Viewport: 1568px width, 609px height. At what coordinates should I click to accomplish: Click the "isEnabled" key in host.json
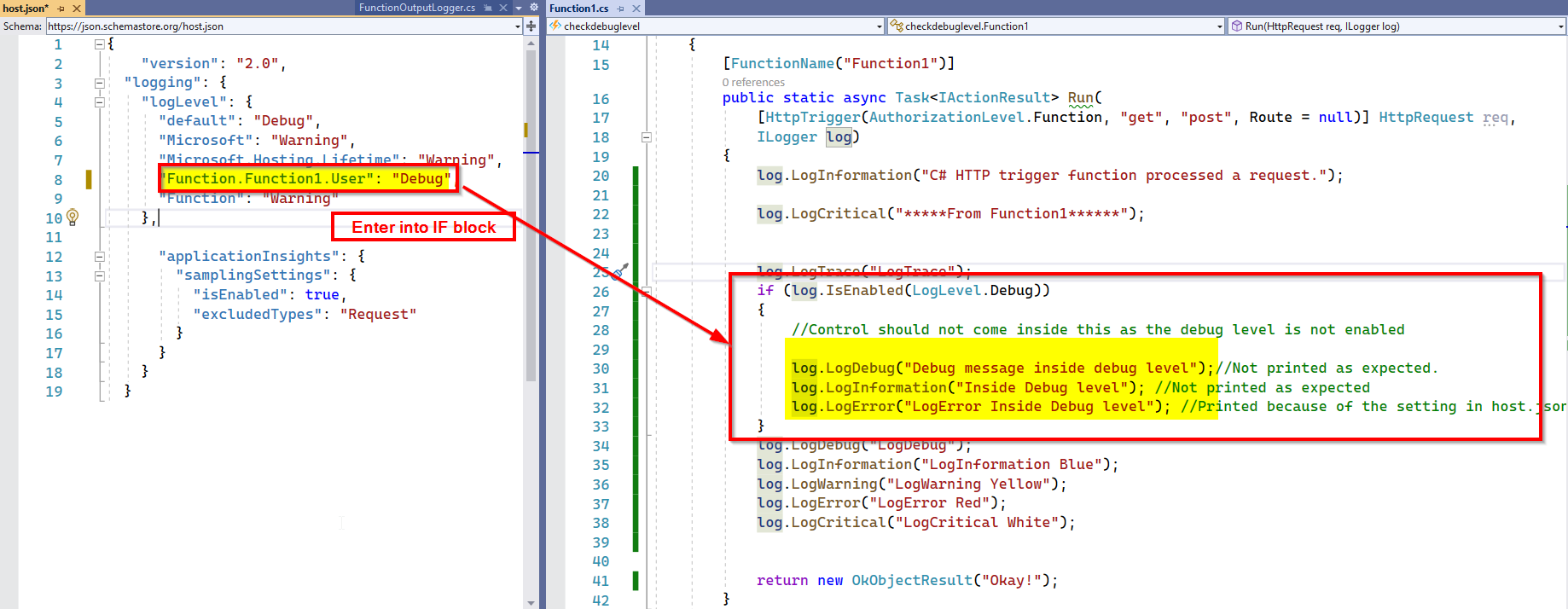(241, 295)
